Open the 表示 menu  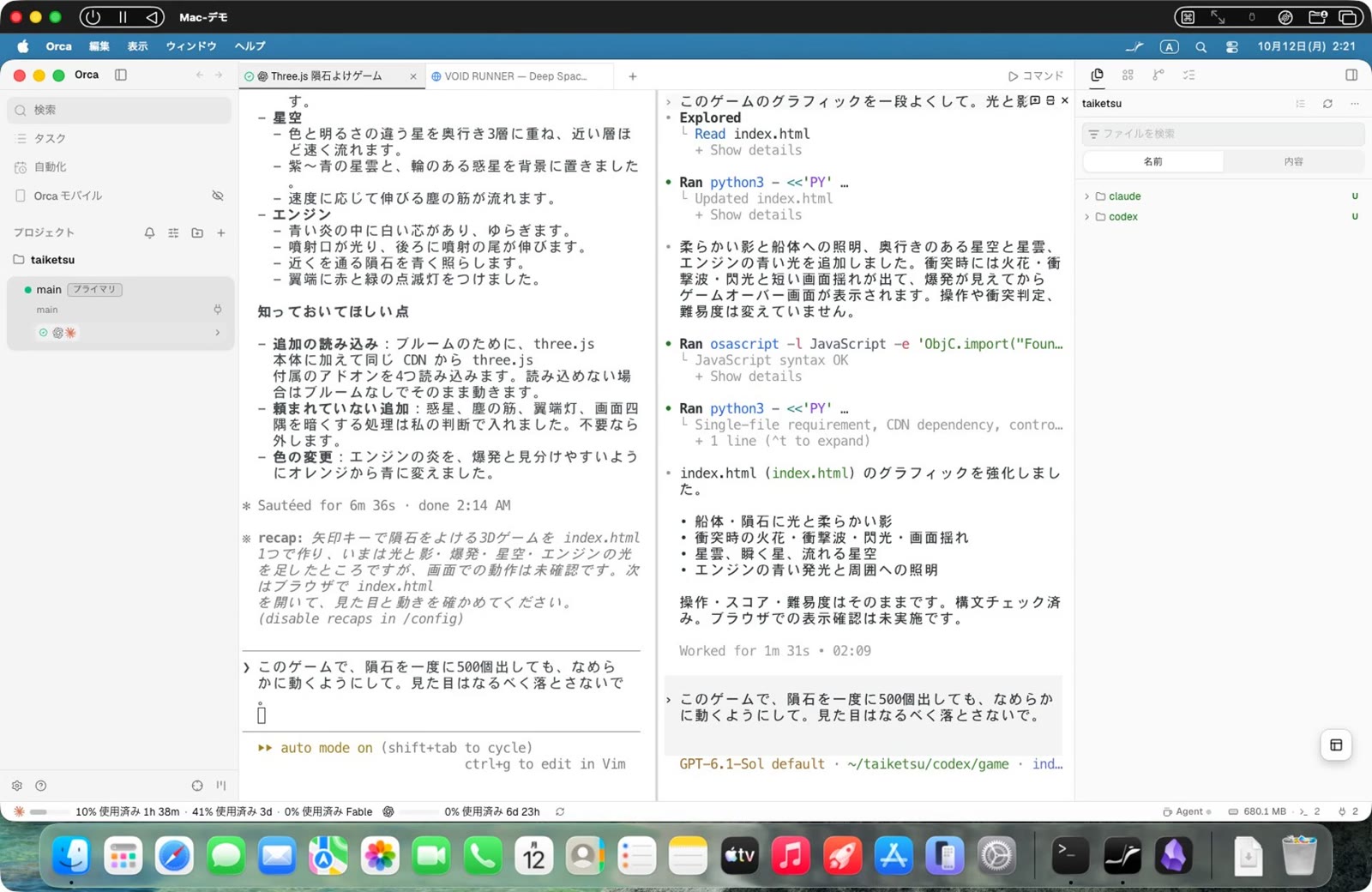(138, 46)
